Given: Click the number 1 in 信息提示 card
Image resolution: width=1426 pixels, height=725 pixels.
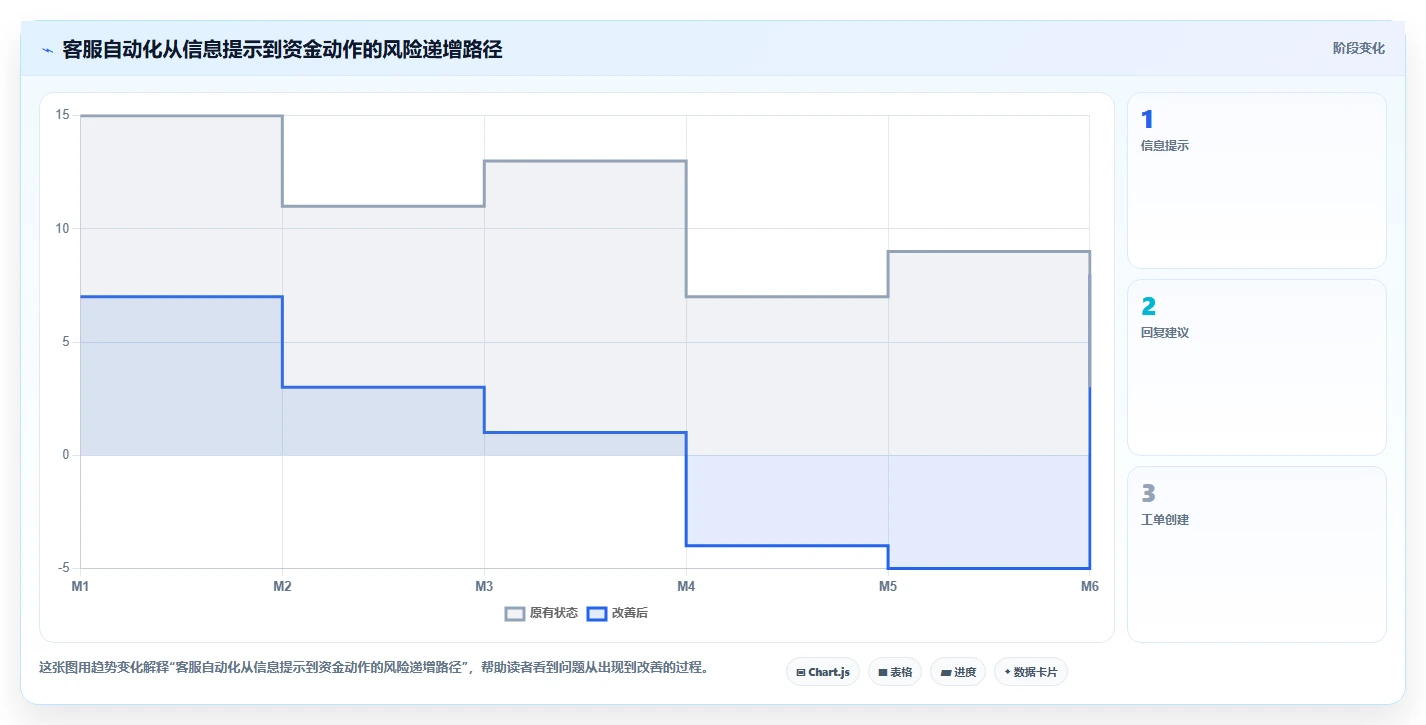Looking at the screenshot, I should coord(1147,120).
